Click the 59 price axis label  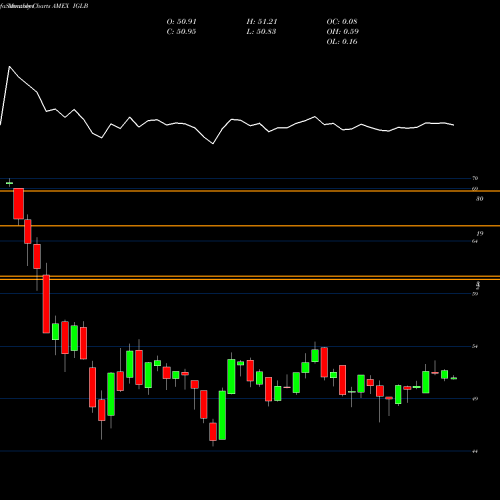475,294
